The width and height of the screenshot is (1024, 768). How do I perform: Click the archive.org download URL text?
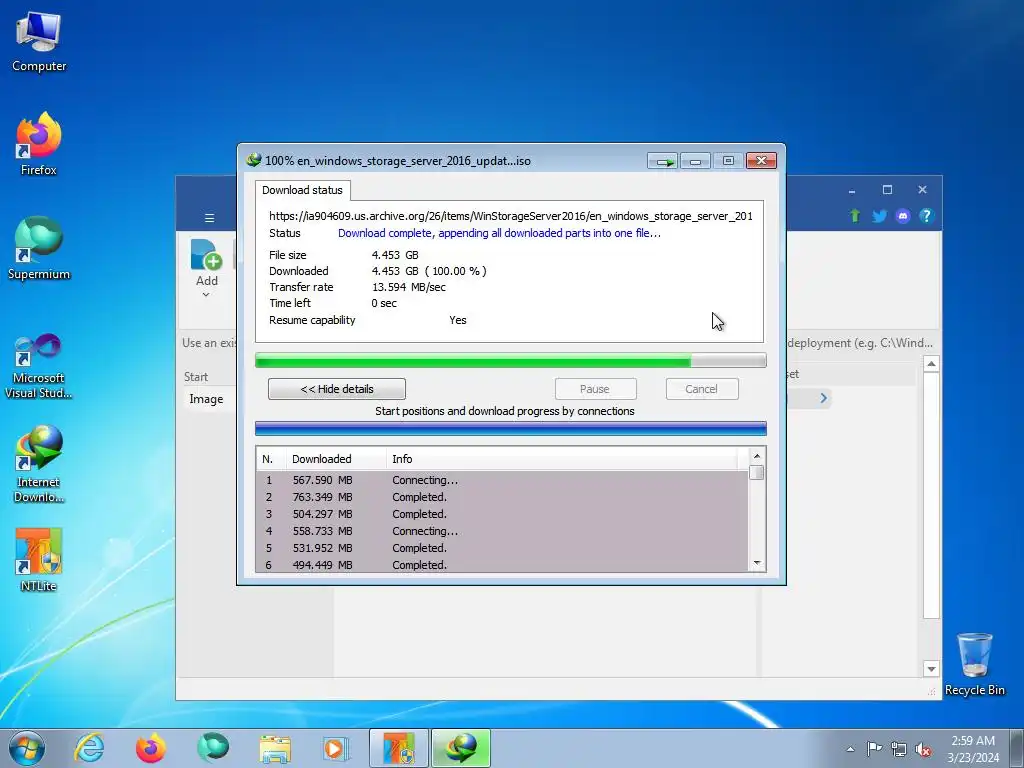click(x=511, y=216)
